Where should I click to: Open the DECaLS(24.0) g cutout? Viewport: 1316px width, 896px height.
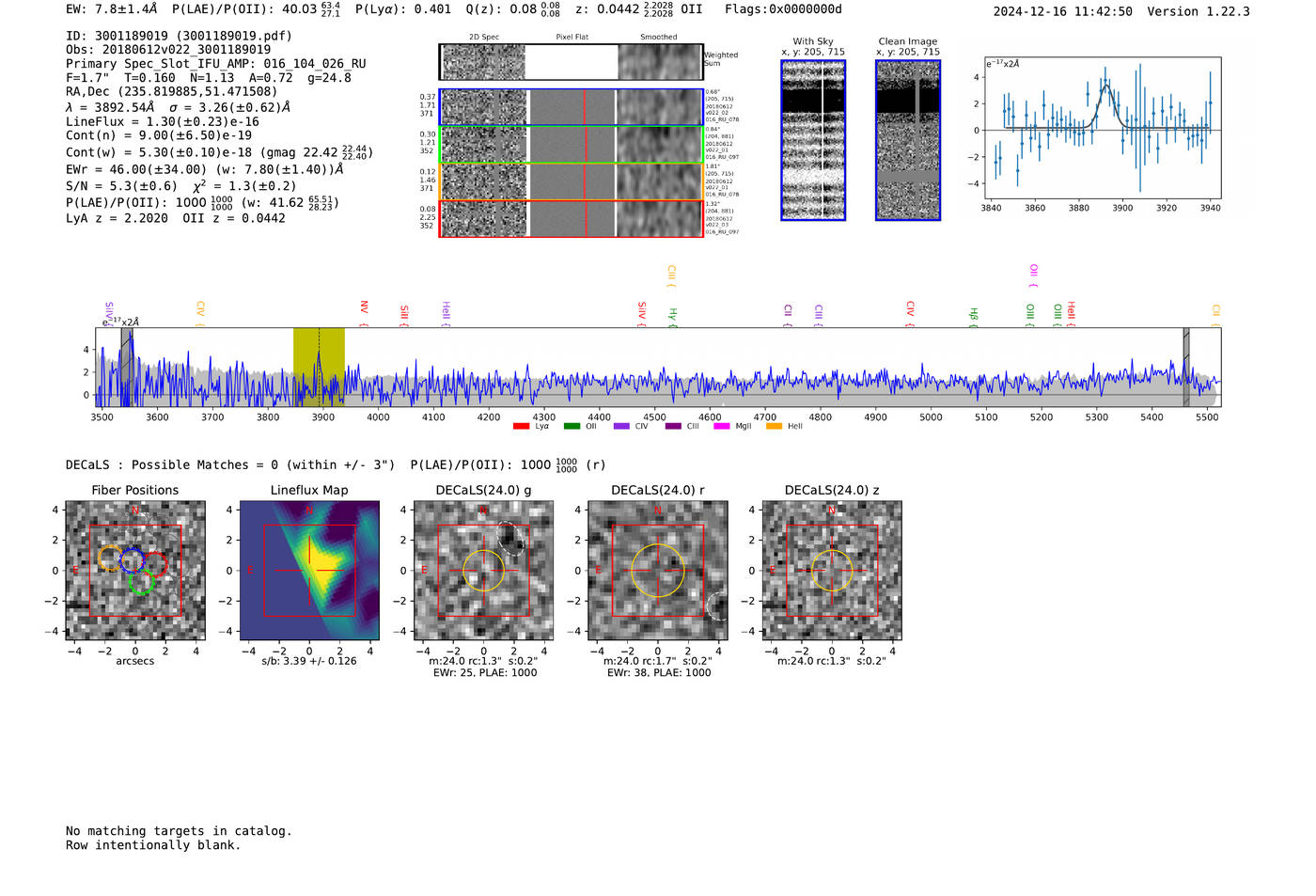pyautogui.click(x=483, y=570)
